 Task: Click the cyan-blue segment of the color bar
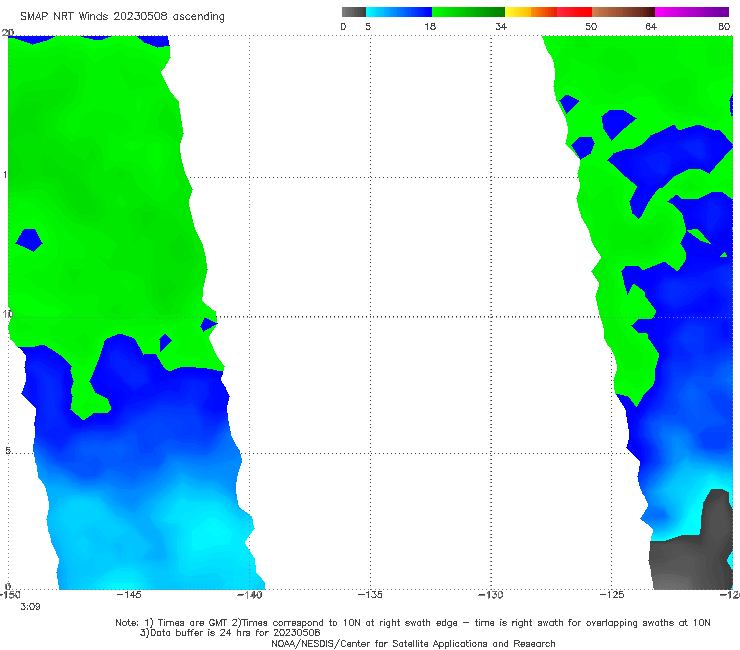(x=399, y=12)
